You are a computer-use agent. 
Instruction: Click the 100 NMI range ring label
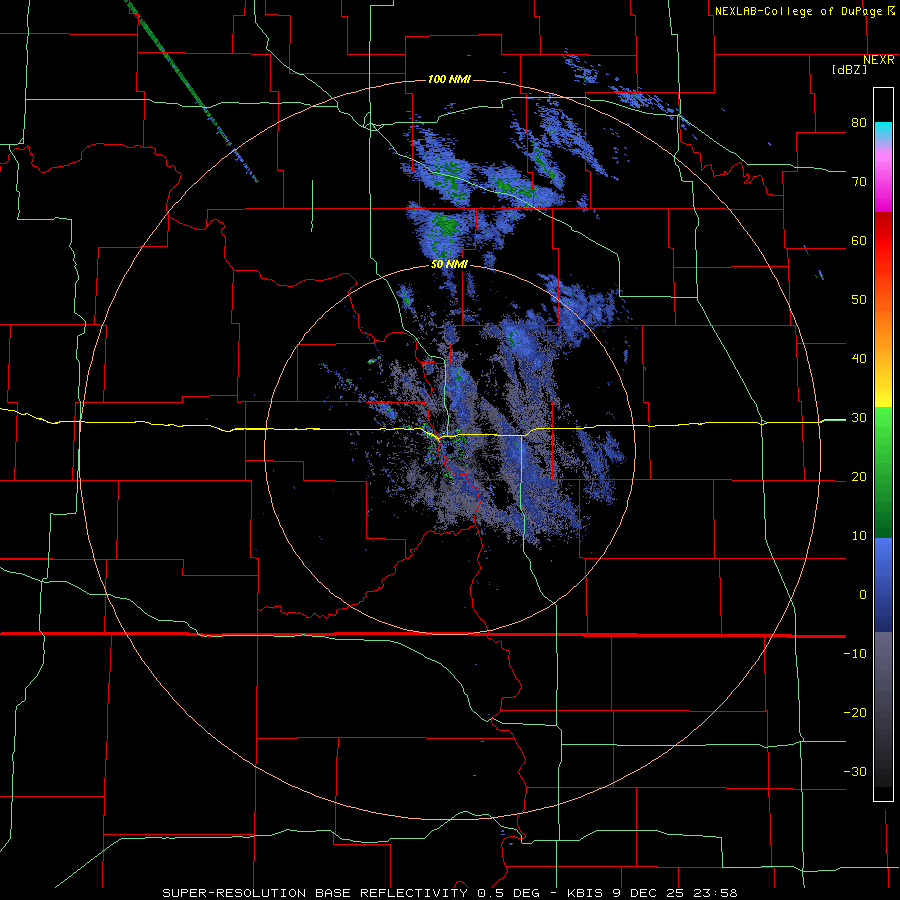449,79
